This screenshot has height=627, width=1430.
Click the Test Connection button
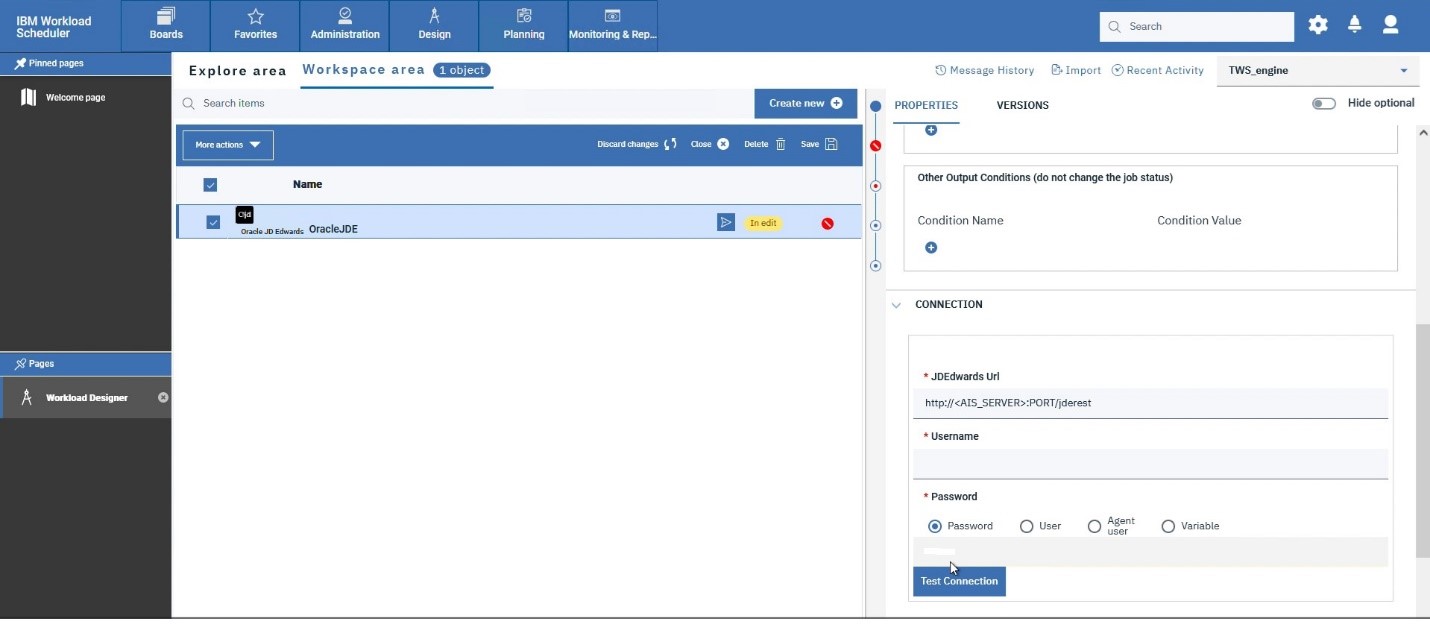click(959, 581)
